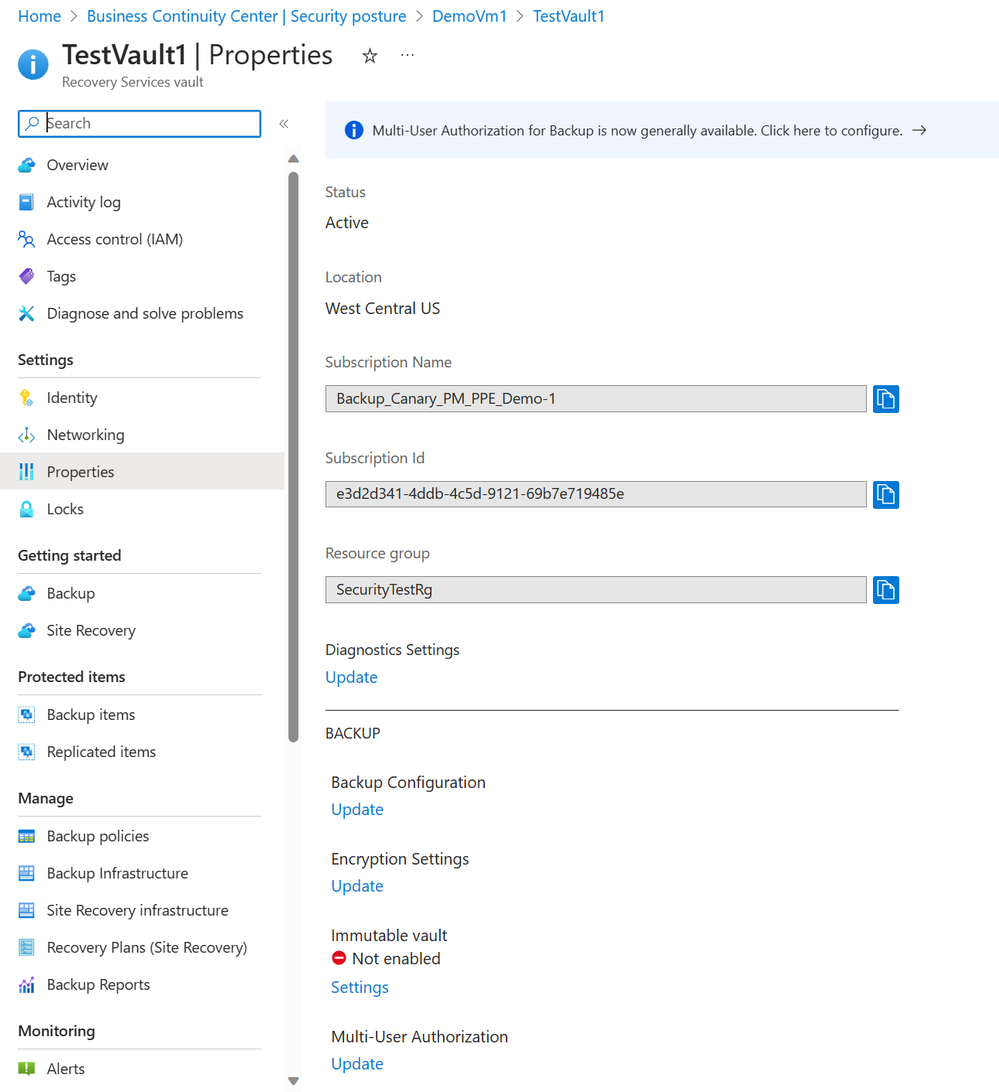Click the Overview cloud icon in sidebar
Image resolution: width=999 pixels, height=1092 pixels.
pos(26,165)
